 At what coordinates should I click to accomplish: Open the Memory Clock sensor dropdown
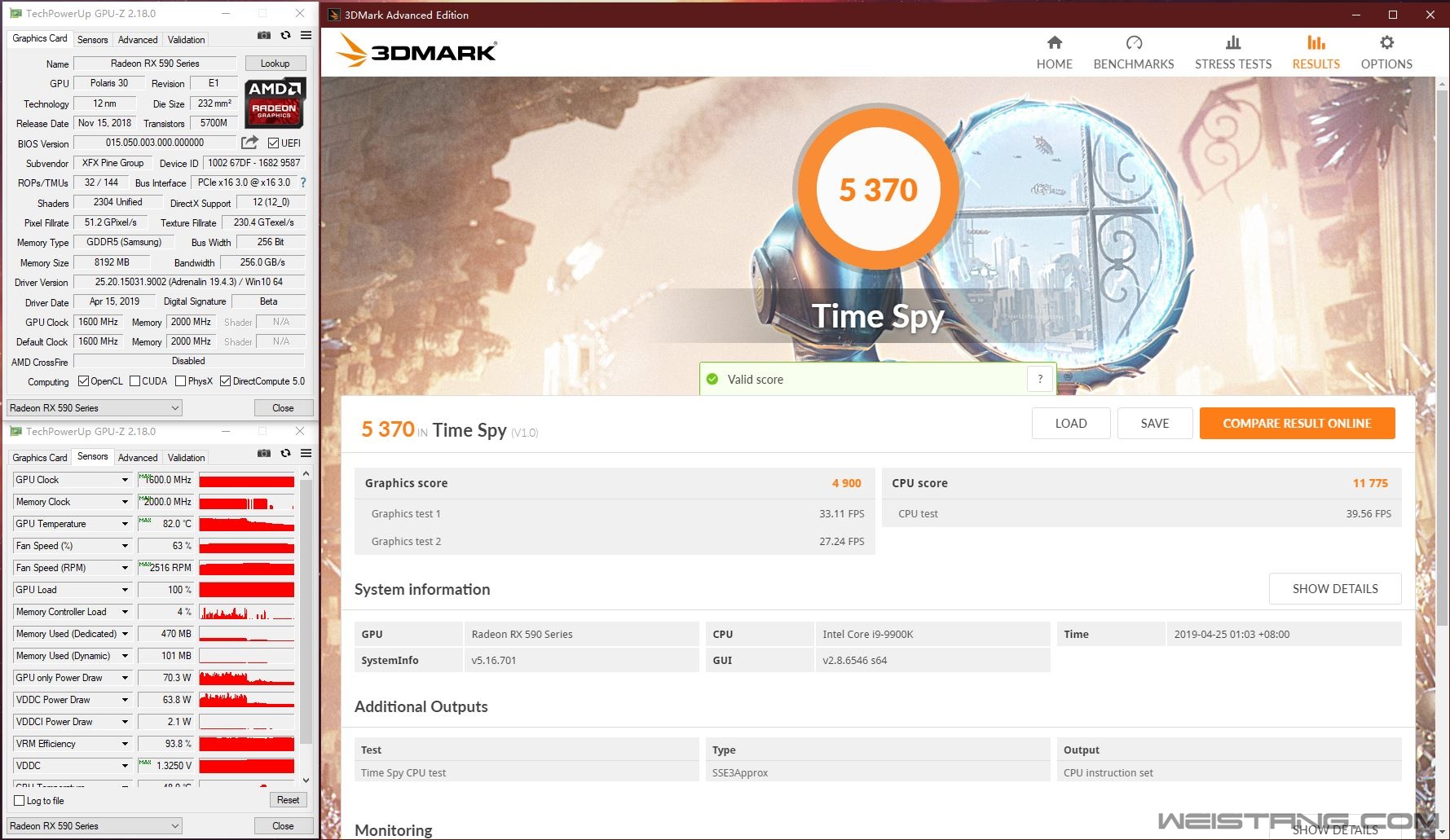(x=125, y=502)
